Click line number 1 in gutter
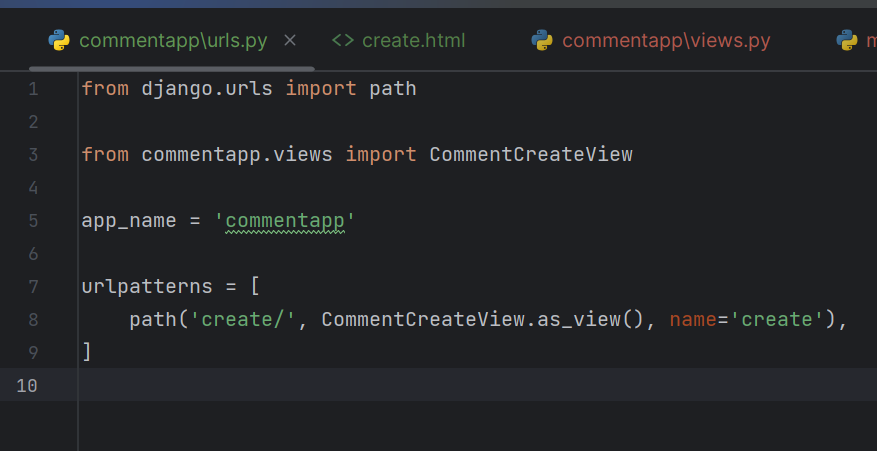This screenshot has width=877, height=451. click(33, 89)
